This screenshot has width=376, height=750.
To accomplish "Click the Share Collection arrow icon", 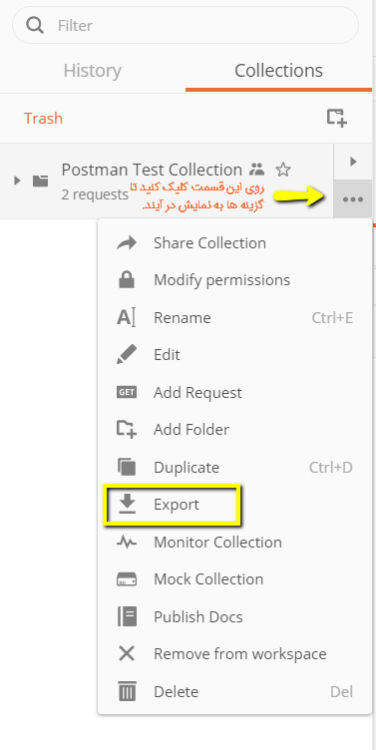I will pos(126,243).
